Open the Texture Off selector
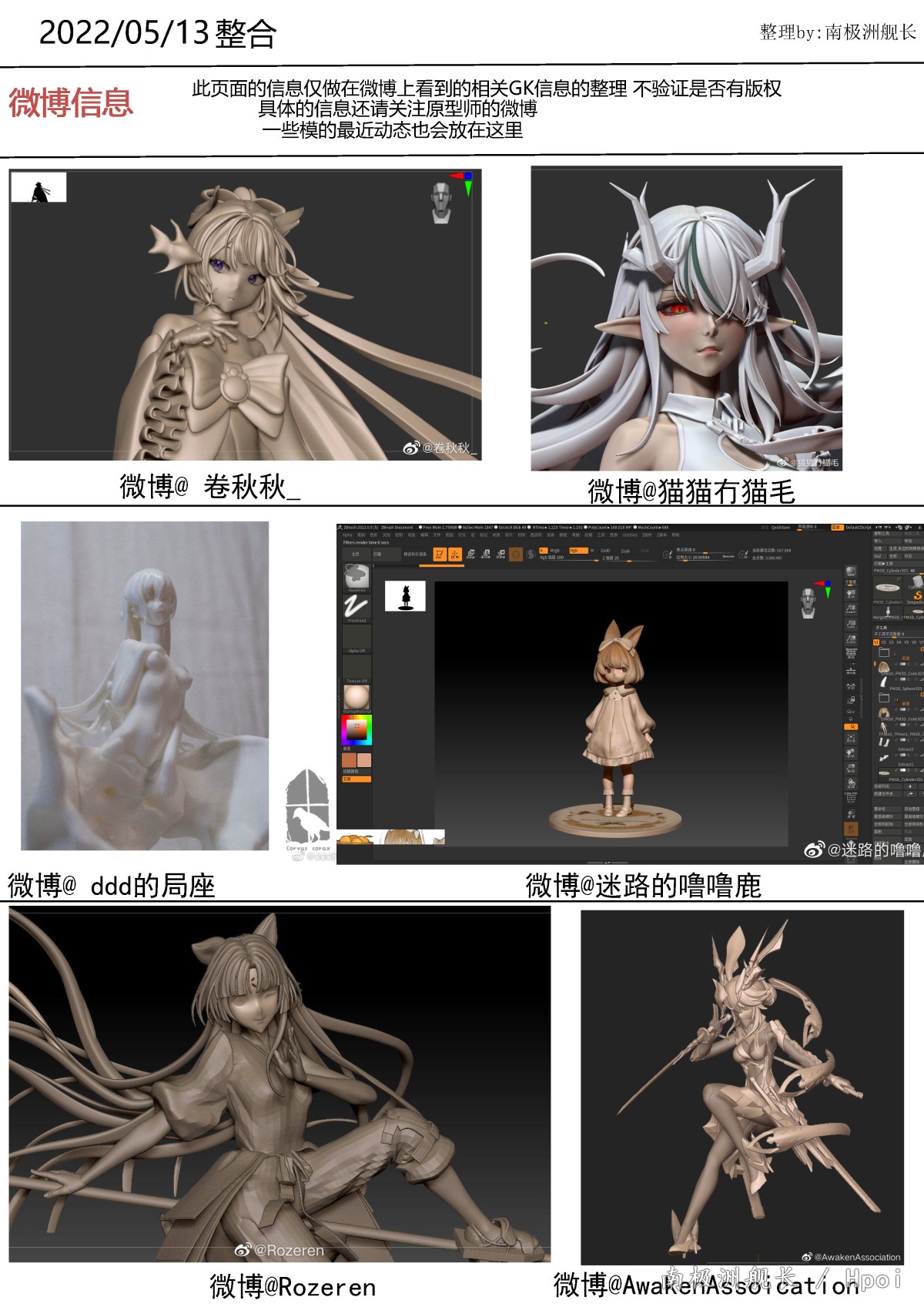 point(357,669)
